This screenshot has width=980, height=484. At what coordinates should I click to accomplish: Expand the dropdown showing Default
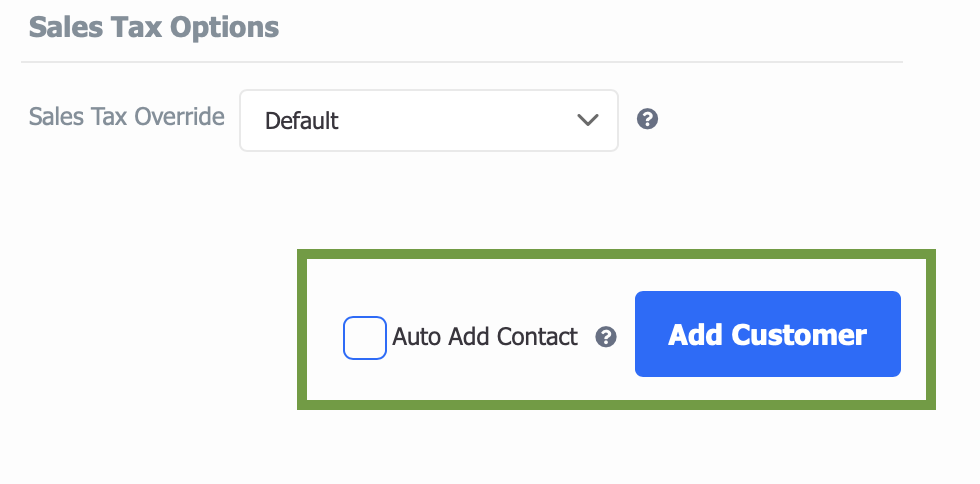(429, 120)
